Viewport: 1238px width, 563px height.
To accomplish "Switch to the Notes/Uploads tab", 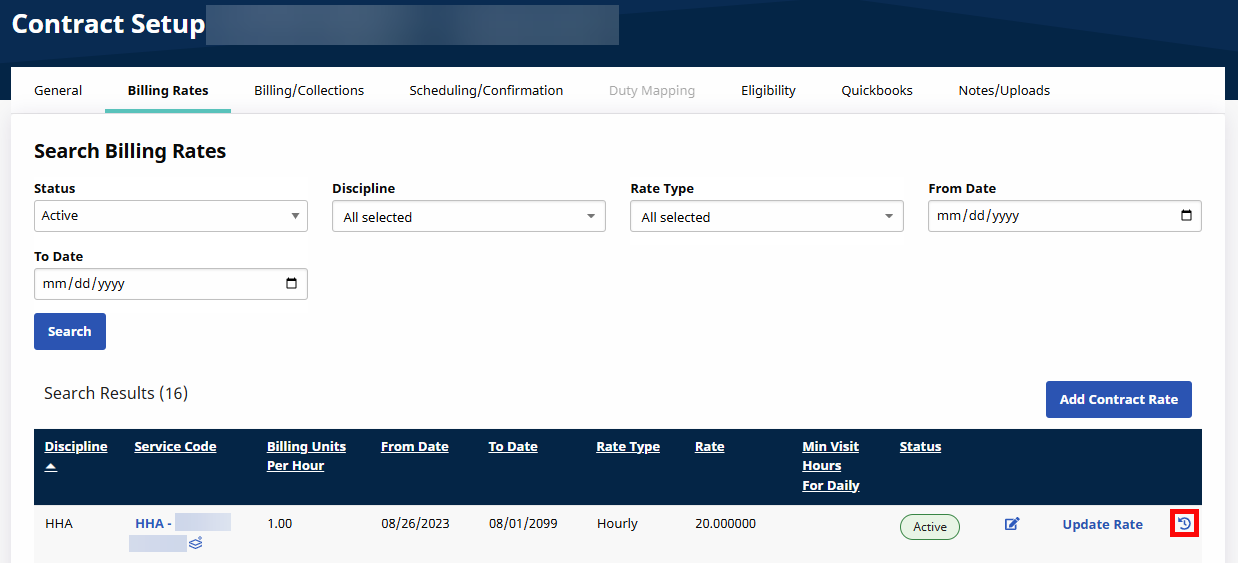I will (x=1004, y=90).
